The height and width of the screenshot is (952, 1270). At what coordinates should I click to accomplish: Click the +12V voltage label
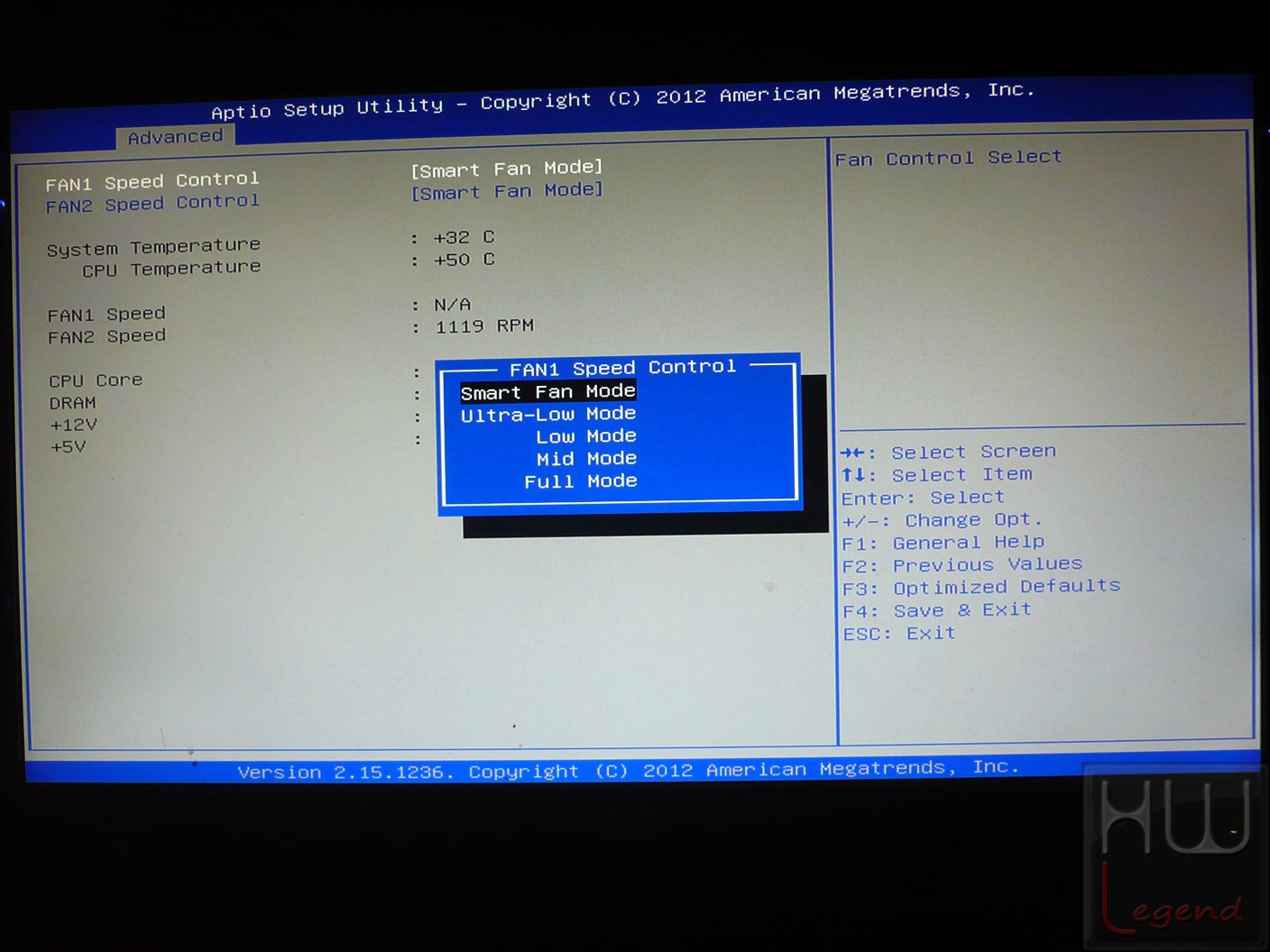tap(74, 425)
